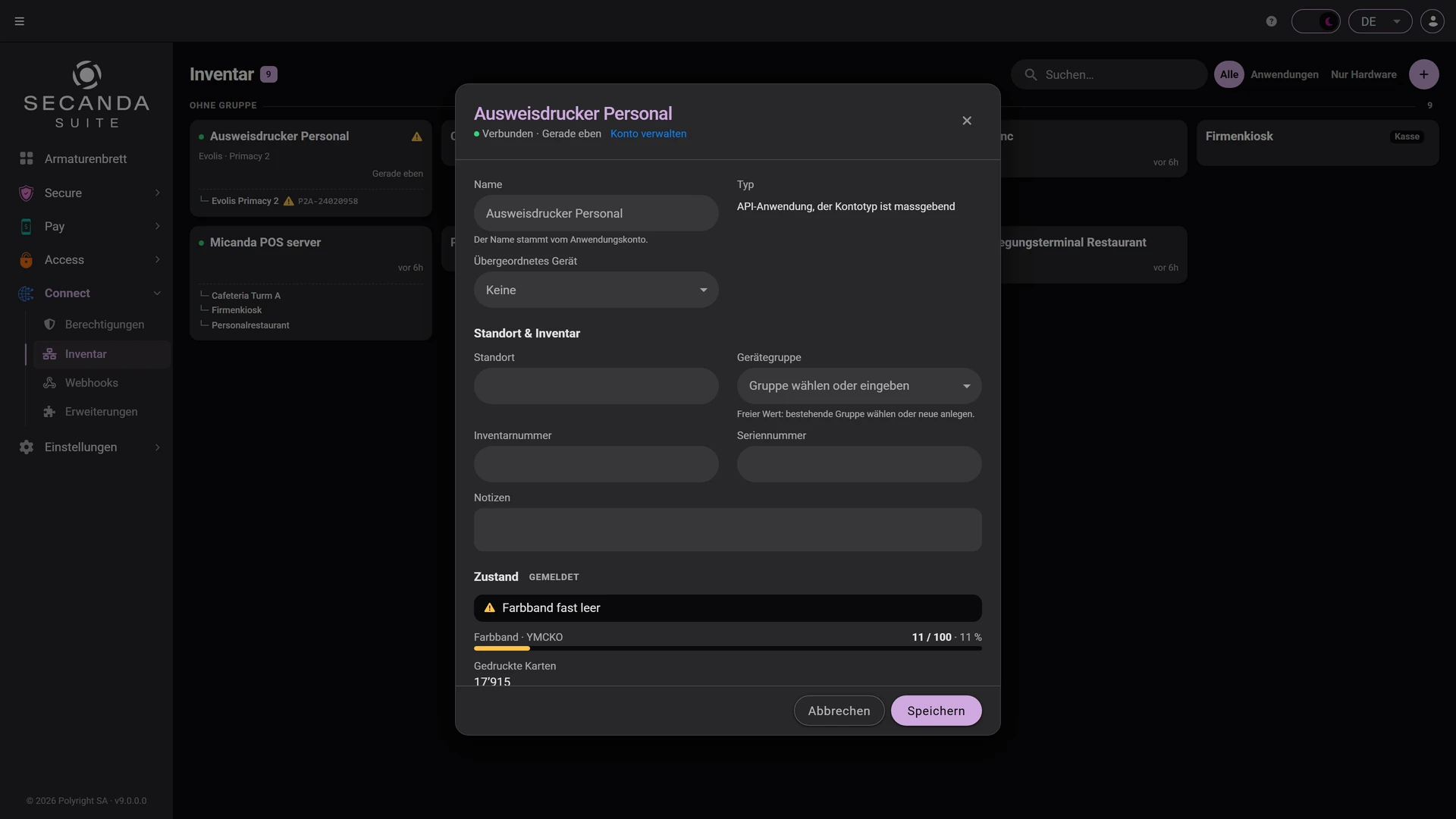Open the hamburger menu icon
The image size is (1456, 819).
pos(20,21)
